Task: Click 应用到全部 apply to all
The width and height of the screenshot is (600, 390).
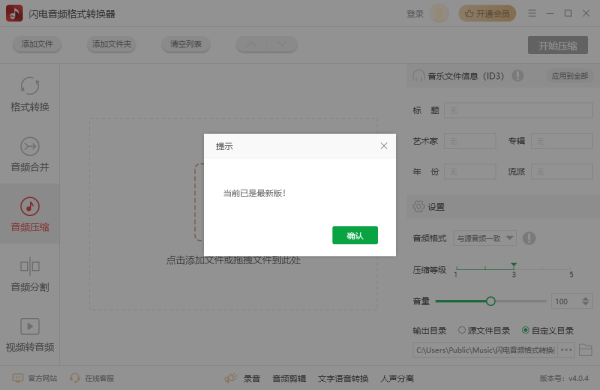Action: point(569,76)
